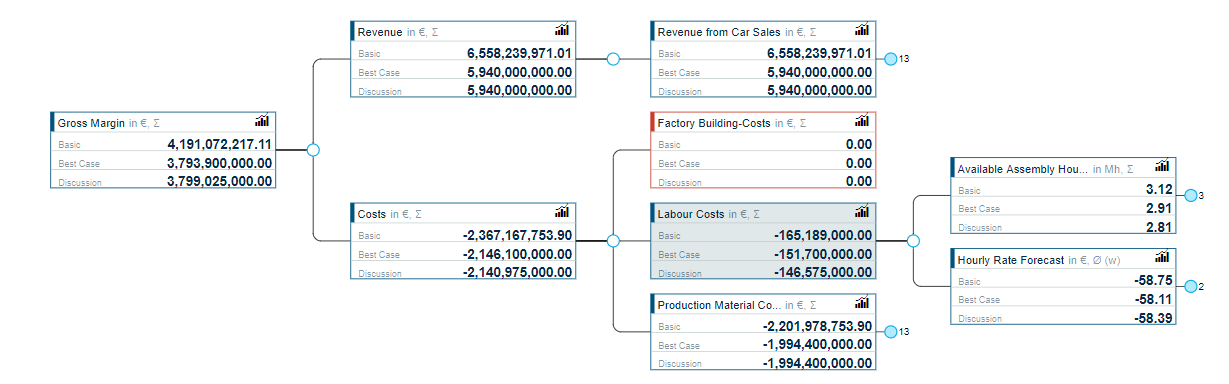Open chart icon on Revenue node
The image size is (1229, 384).
(x=562, y=30)
